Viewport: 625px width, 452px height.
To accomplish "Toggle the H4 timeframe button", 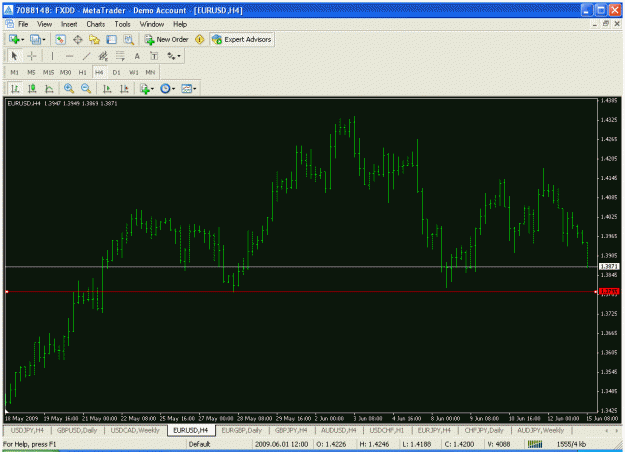I will click(x=99, y=72).
